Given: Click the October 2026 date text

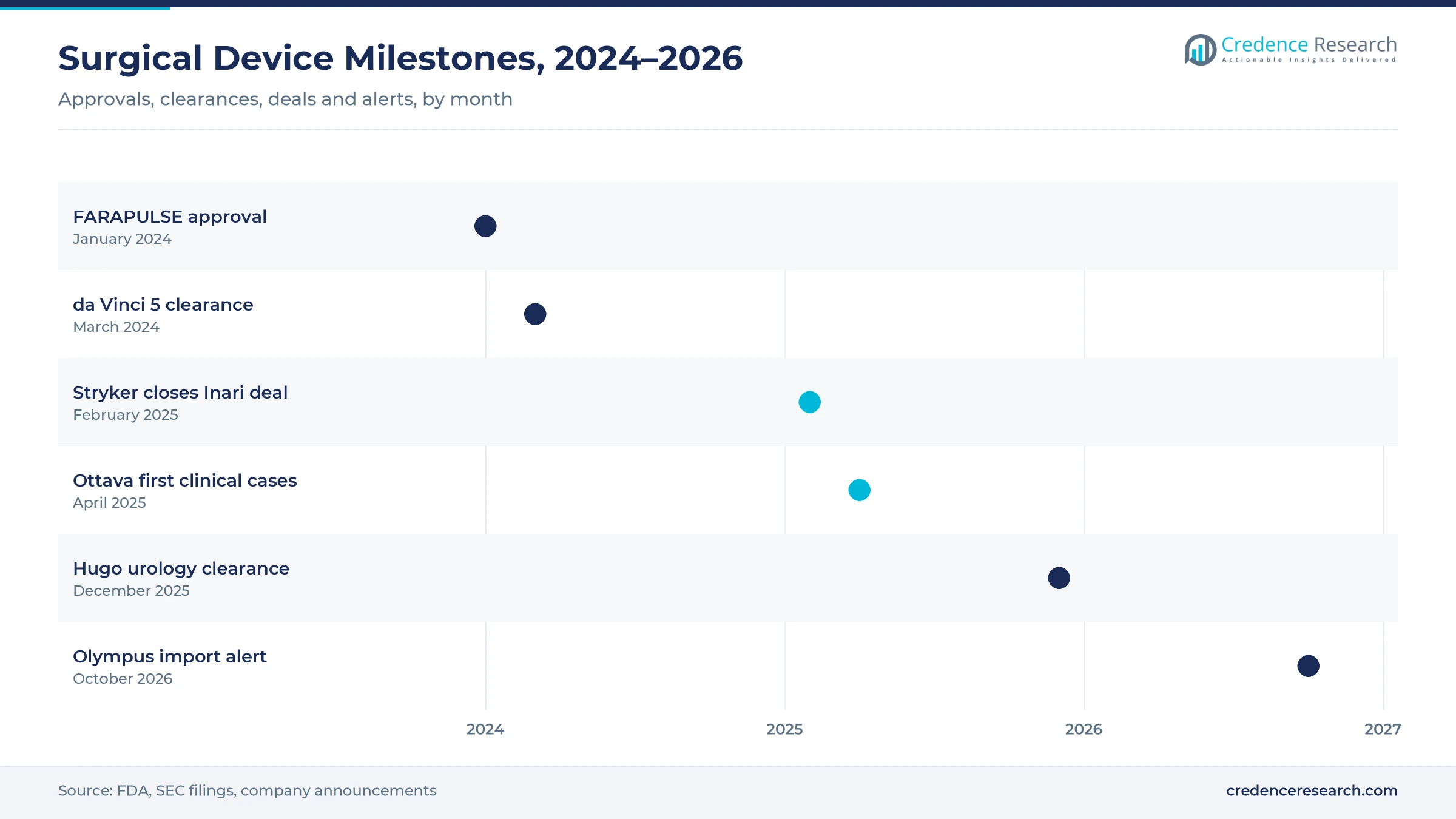Looking at the screenshot, I should pyautogui.click(x=123, y=679).
